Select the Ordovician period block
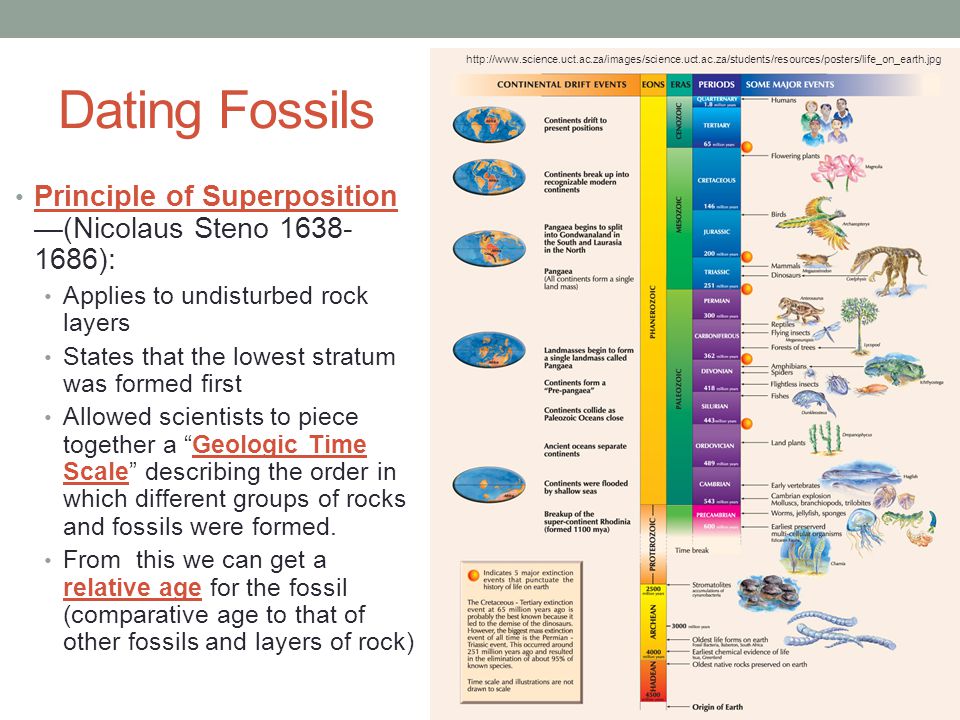 [716, 447]
